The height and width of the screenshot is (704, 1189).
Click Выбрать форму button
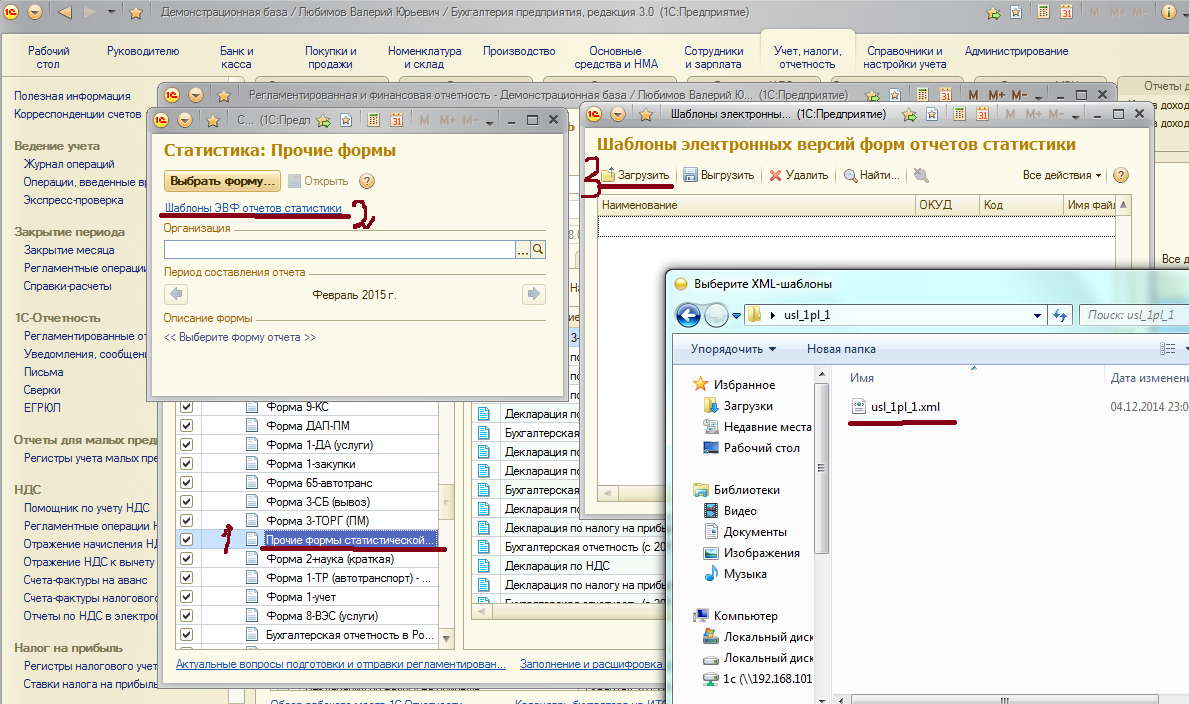tap(222, 181)
